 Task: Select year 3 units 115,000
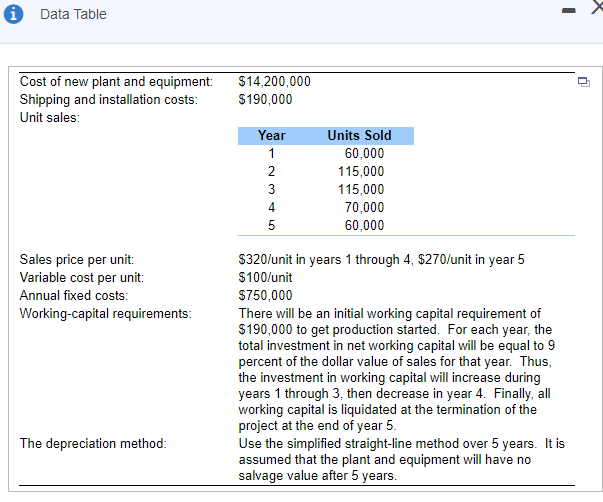[361, 189]
